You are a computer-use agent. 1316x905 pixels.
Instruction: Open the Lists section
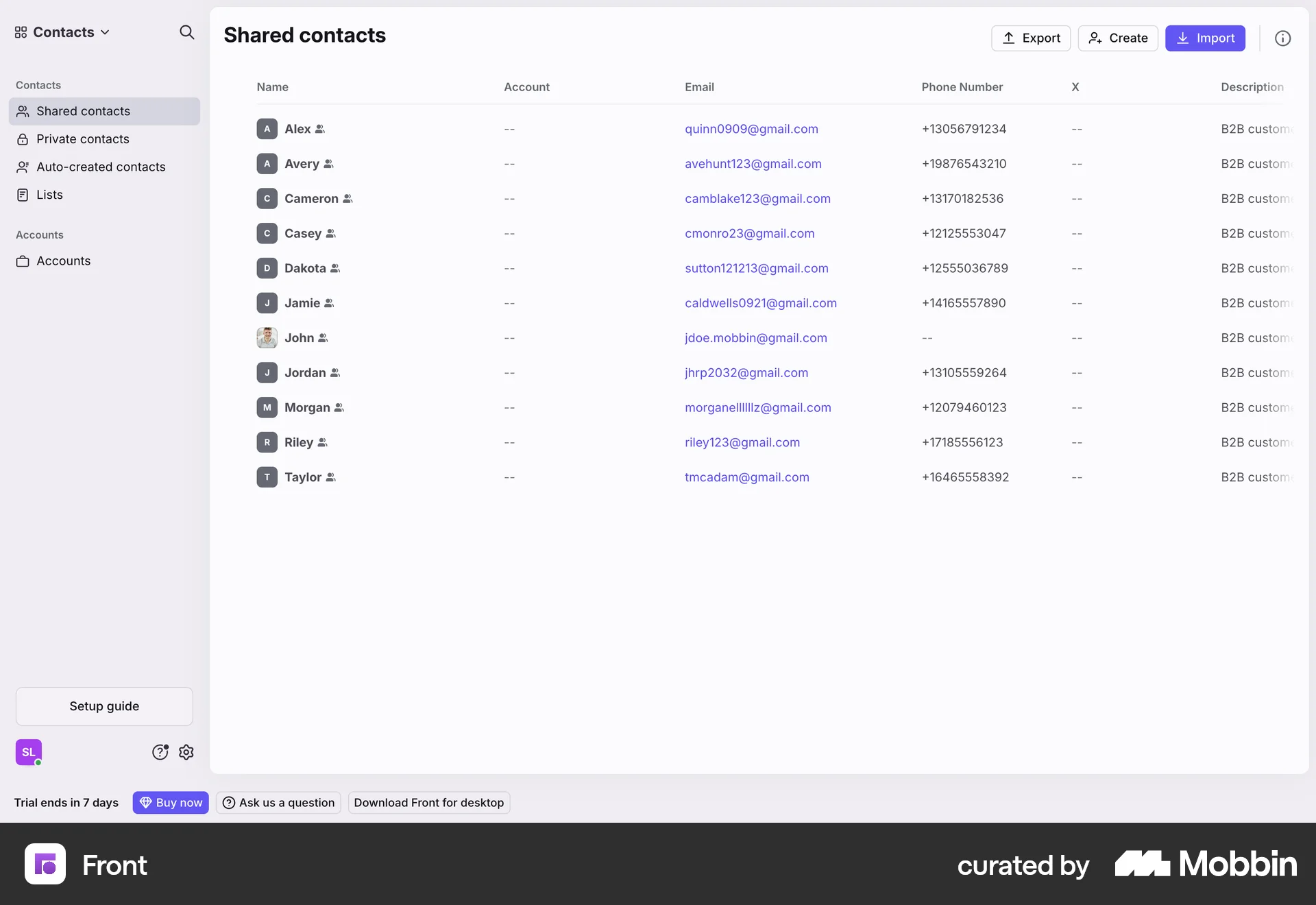point(49,195)
